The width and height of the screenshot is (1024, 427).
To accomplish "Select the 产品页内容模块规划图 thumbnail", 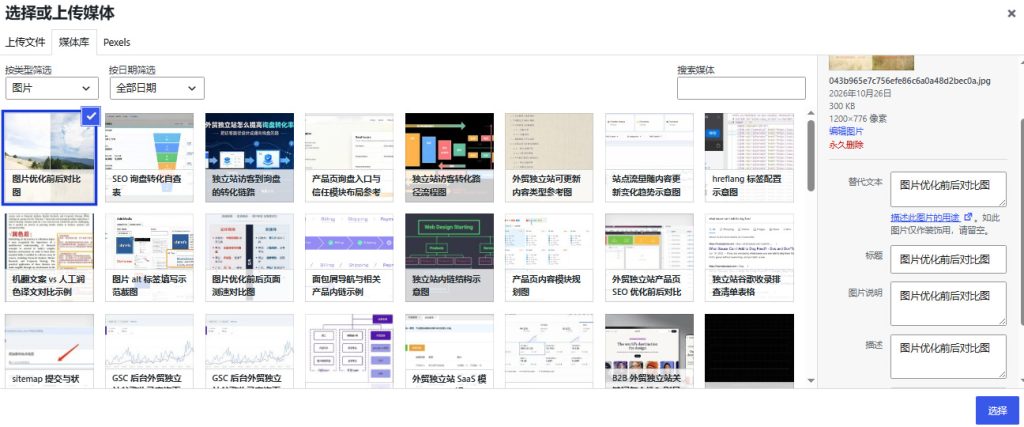I will (x=549, y=258).
